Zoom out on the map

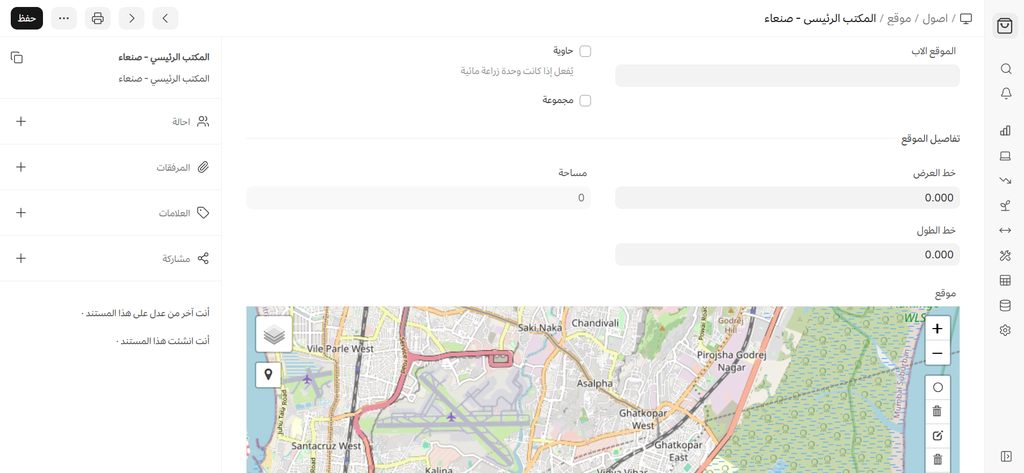tap(937, 353)
